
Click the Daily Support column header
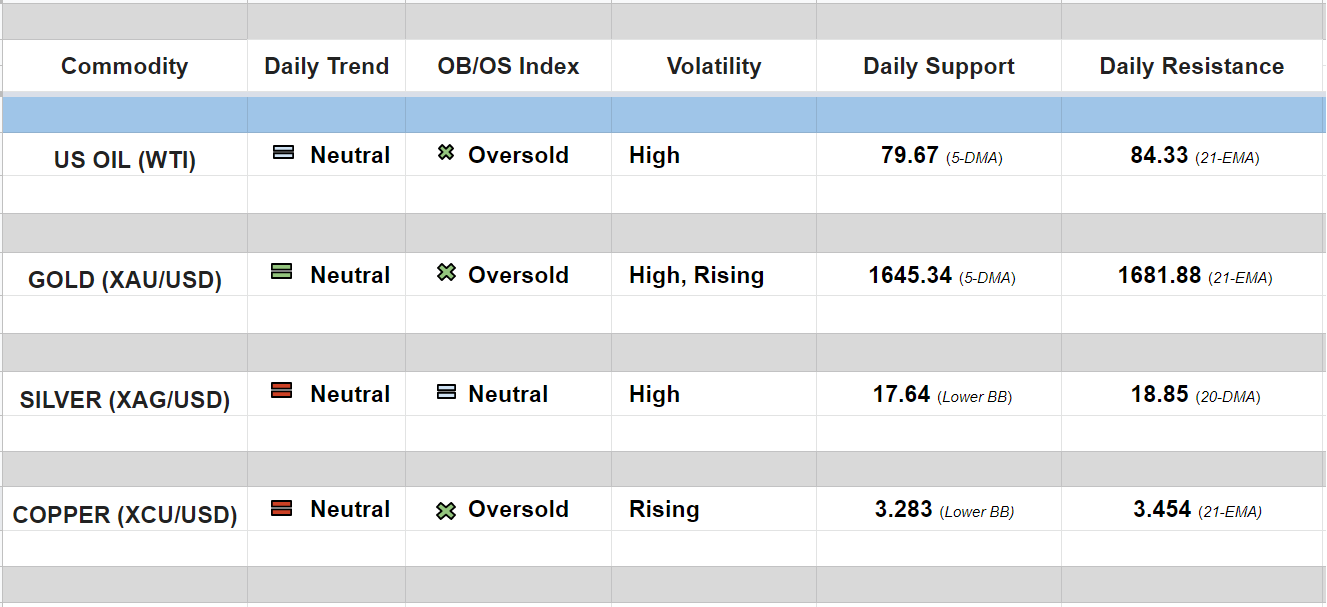(x=938, y=67)
